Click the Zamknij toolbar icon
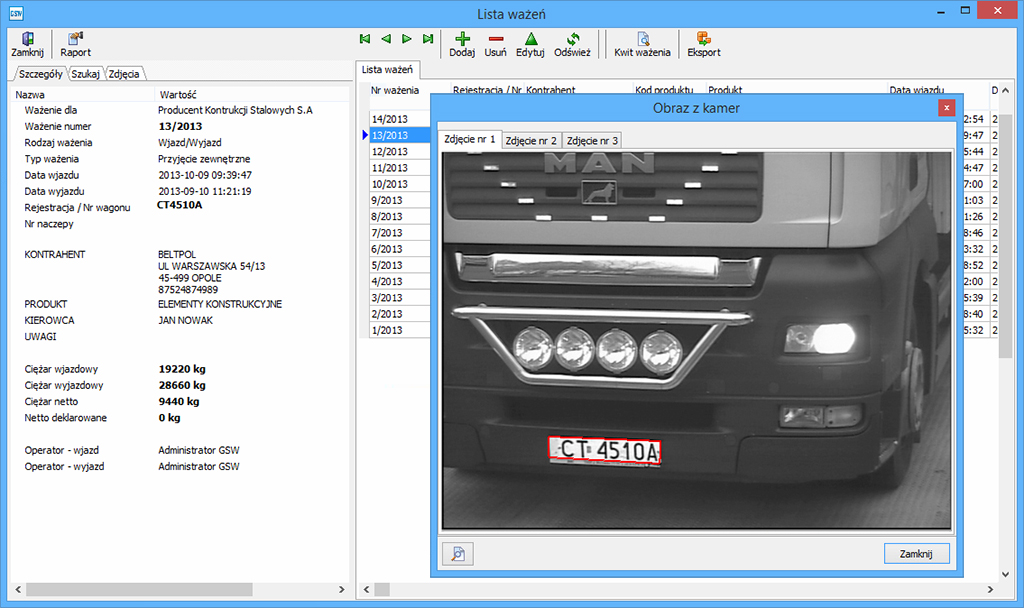This screenshot has height=608, width=1024. point(27,43)
